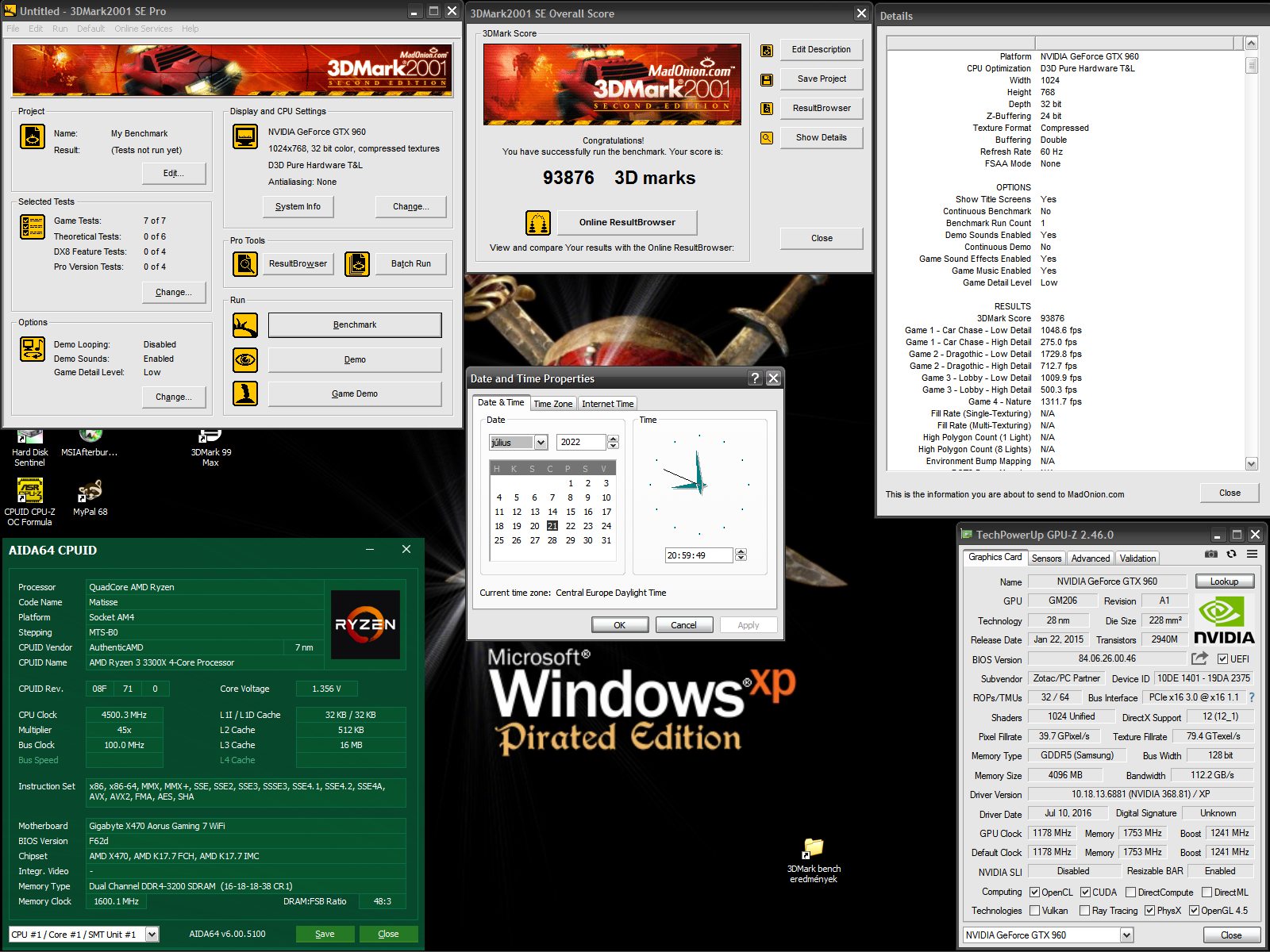Click Details panel scrollbar down arrow

(1252, 463)
